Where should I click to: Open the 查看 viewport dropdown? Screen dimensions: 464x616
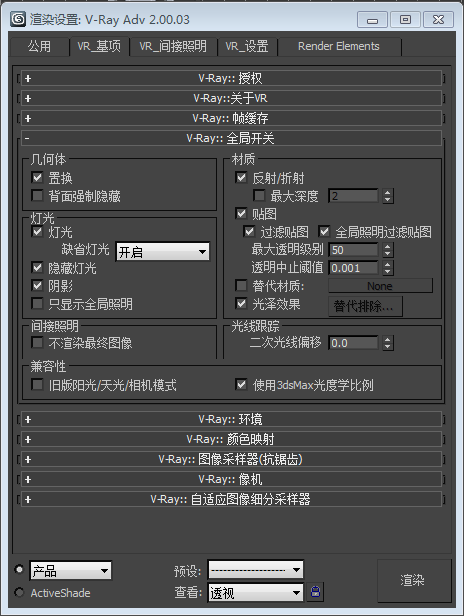point(255,592)
